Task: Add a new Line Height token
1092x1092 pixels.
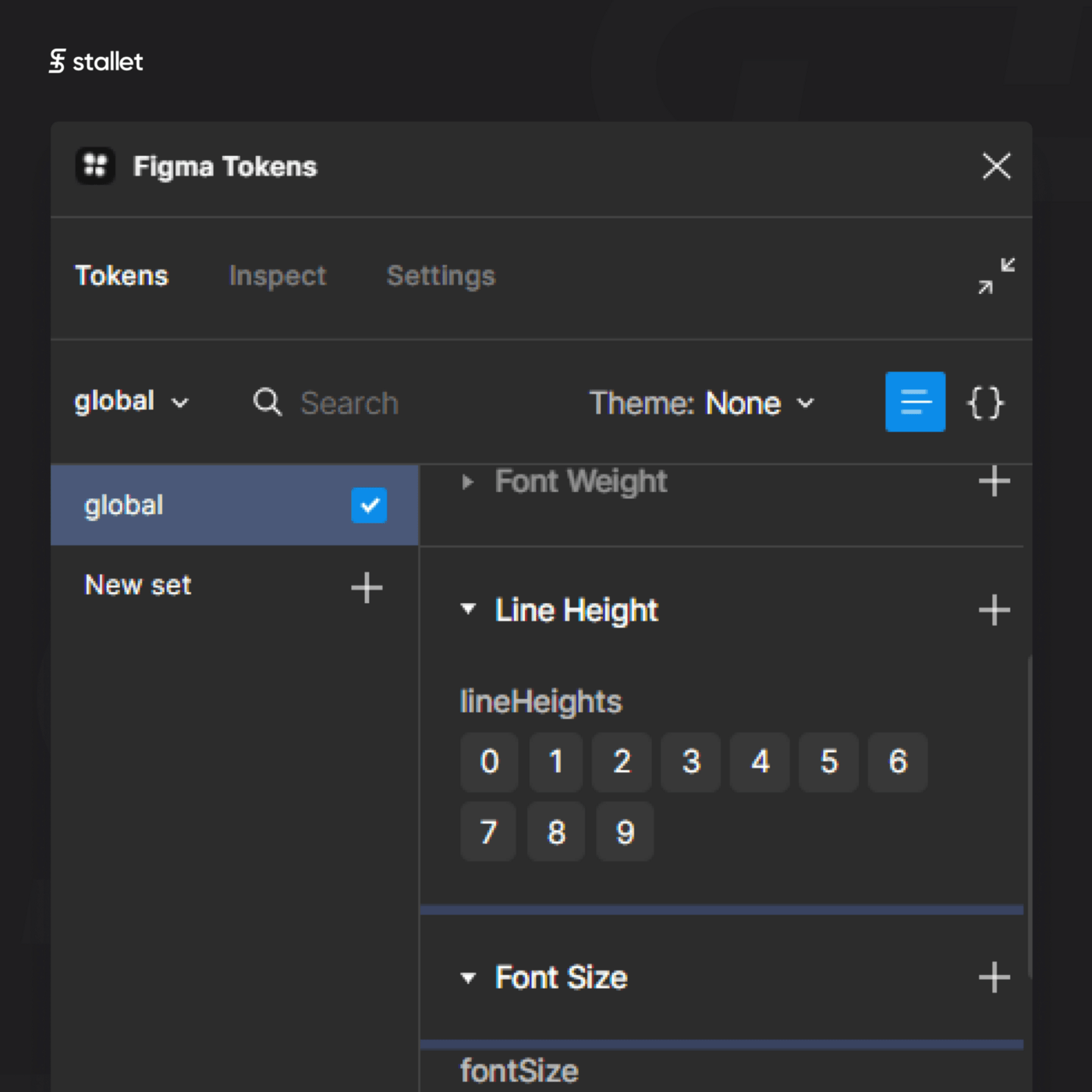Action: pos(994,610)
